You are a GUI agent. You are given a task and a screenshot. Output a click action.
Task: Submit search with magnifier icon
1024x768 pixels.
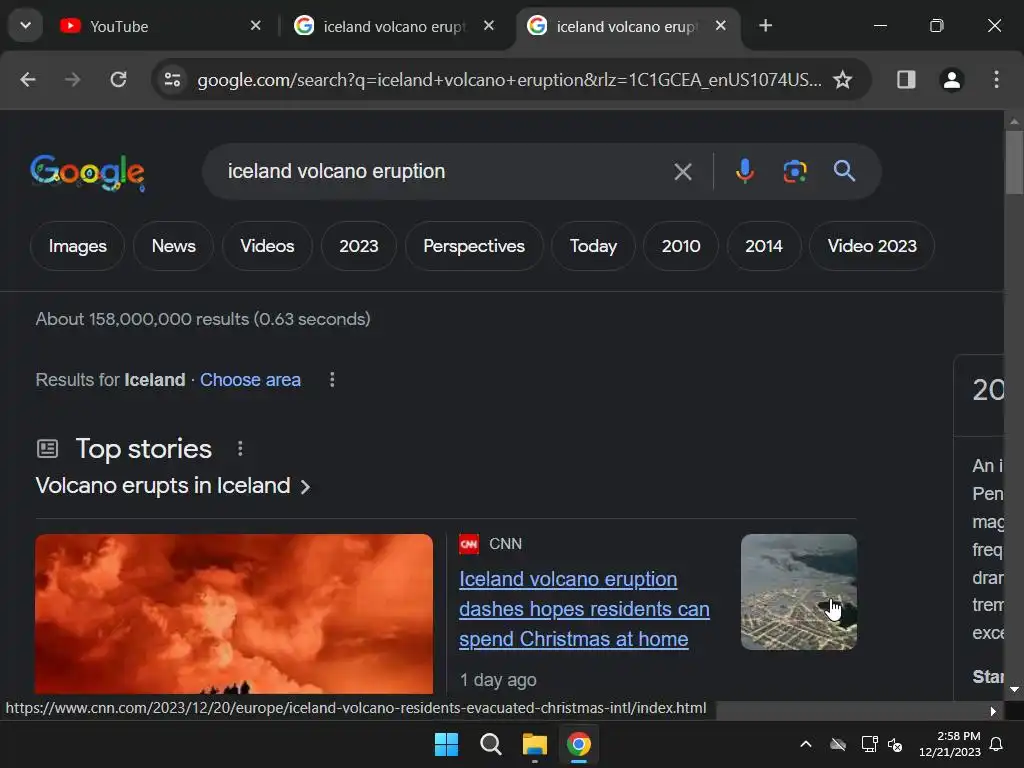[844, 171]
